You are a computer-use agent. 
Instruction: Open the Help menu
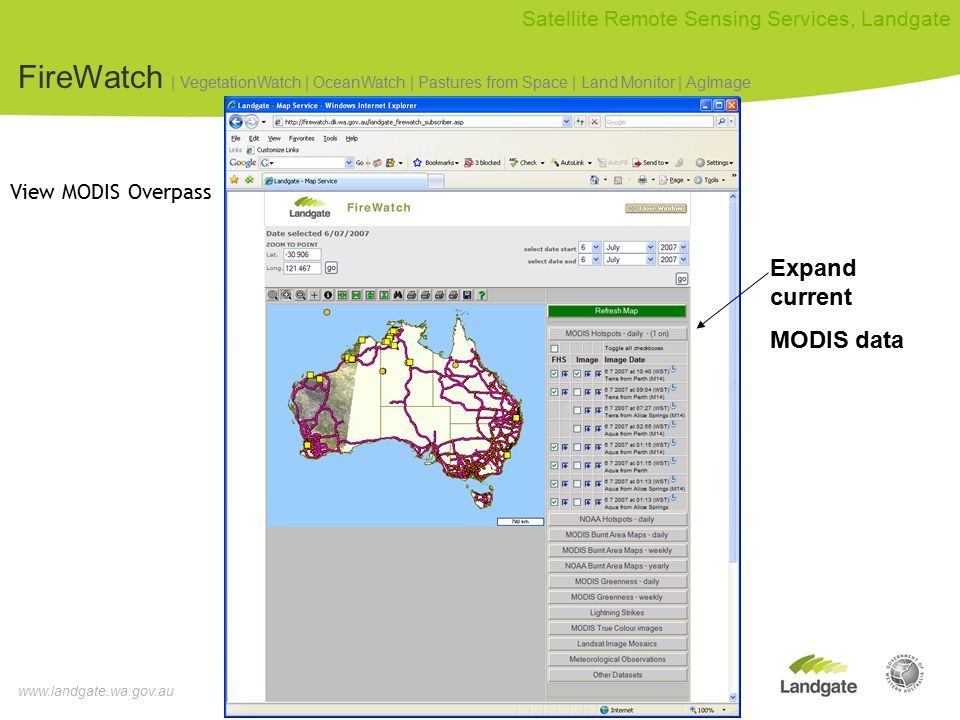351,138
